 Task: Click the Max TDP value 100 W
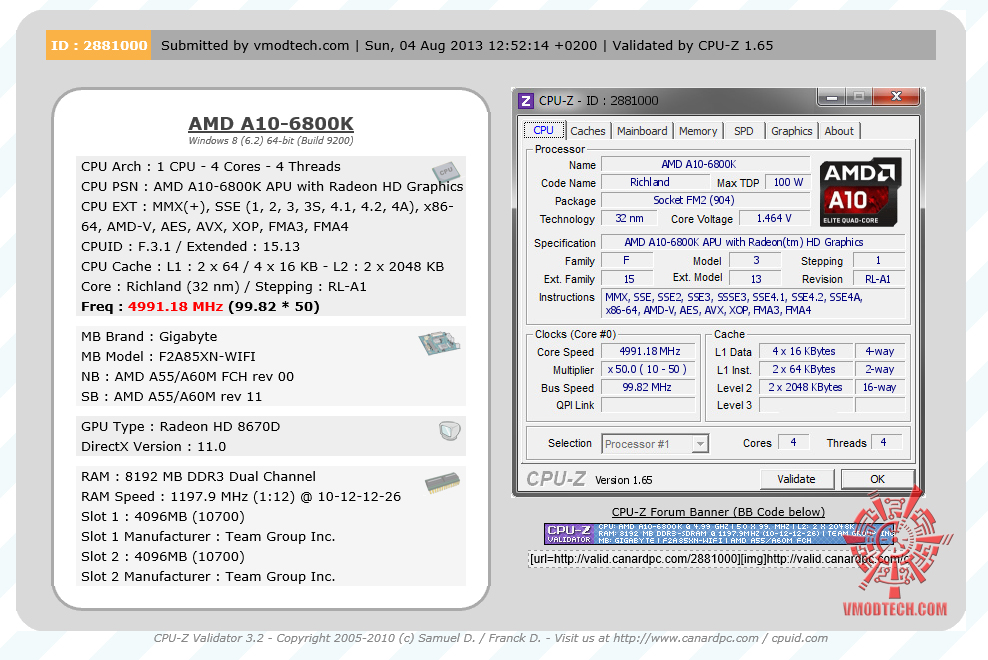click(788, 182)
